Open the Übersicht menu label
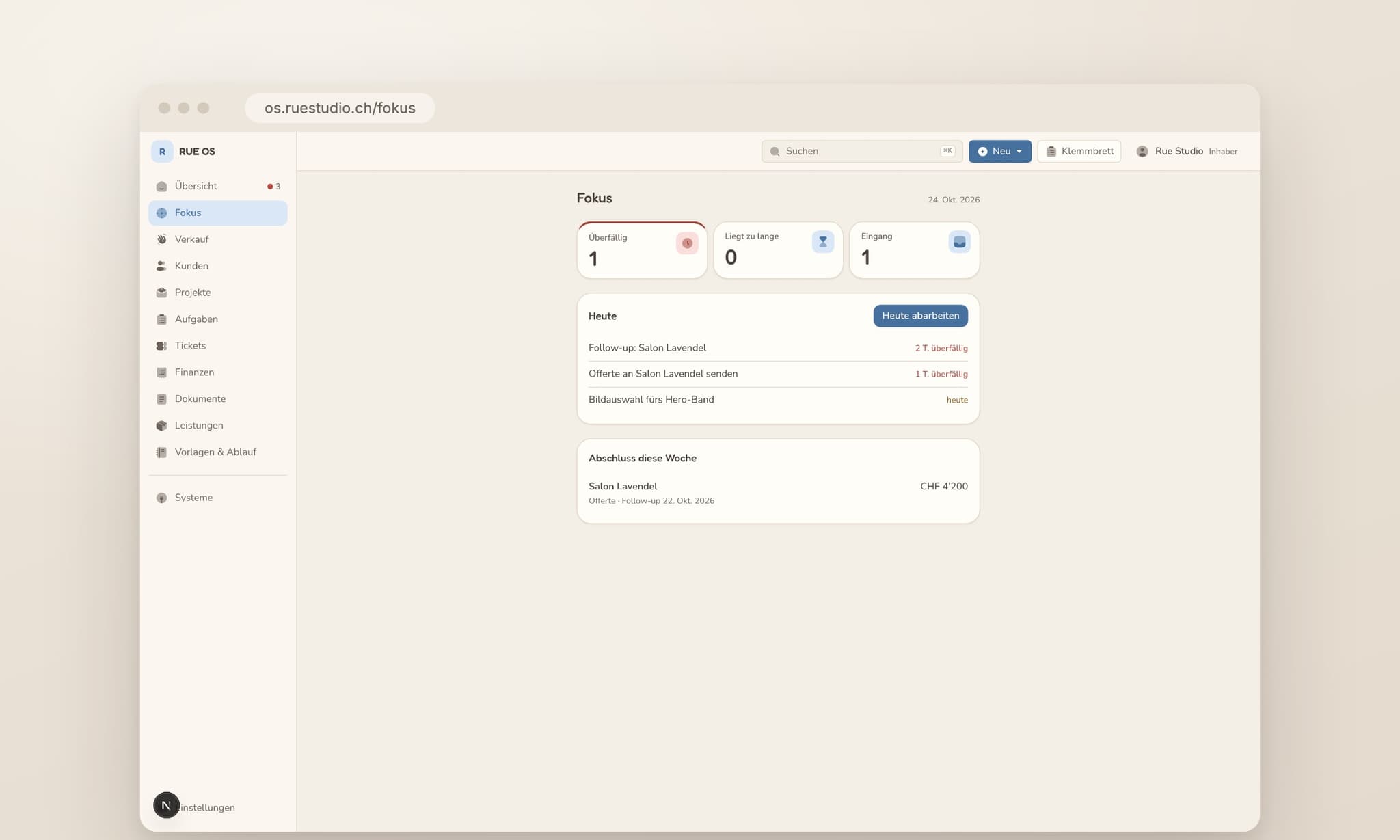This screenshot has width=1400, height=840. pos(196,187)
